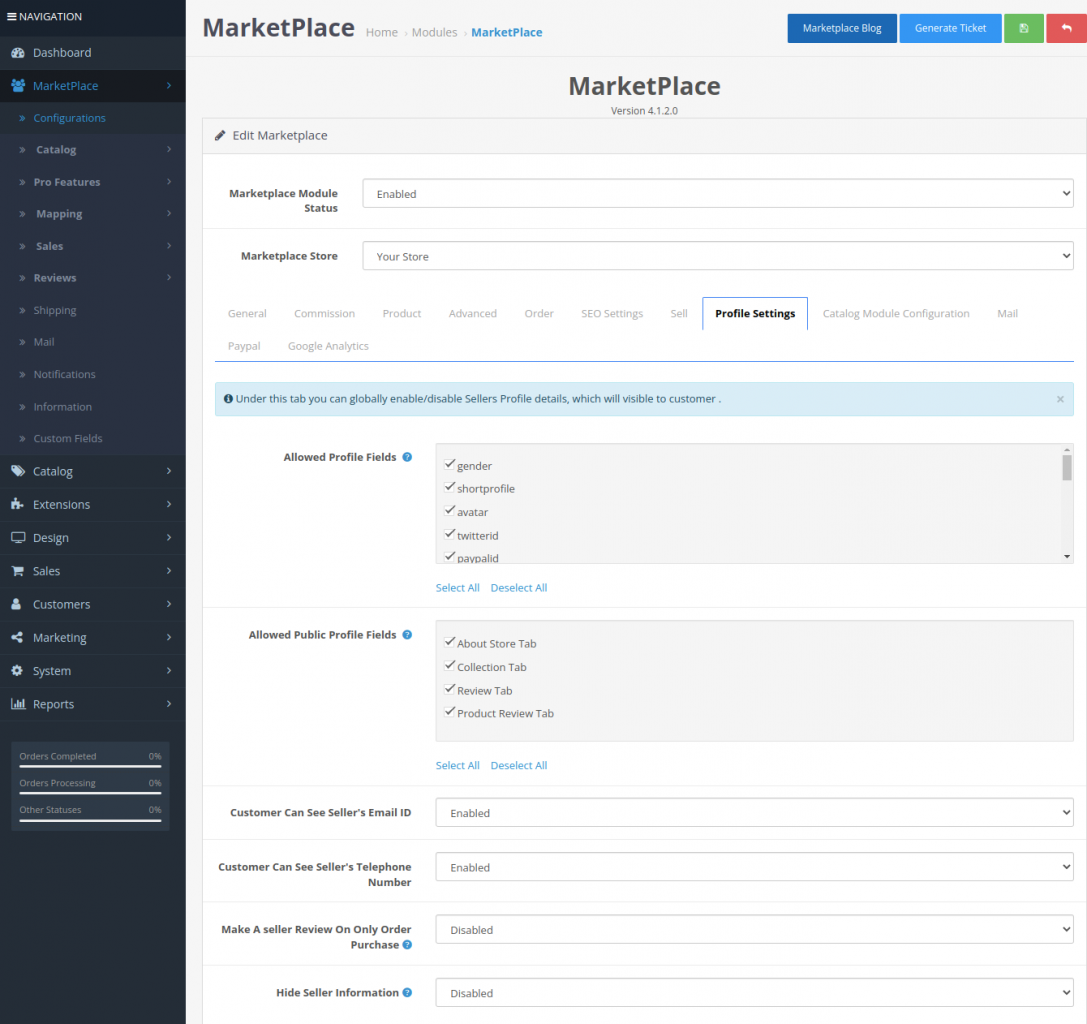Click help icon beside Allowed Profile Fields

coord(407,457)
